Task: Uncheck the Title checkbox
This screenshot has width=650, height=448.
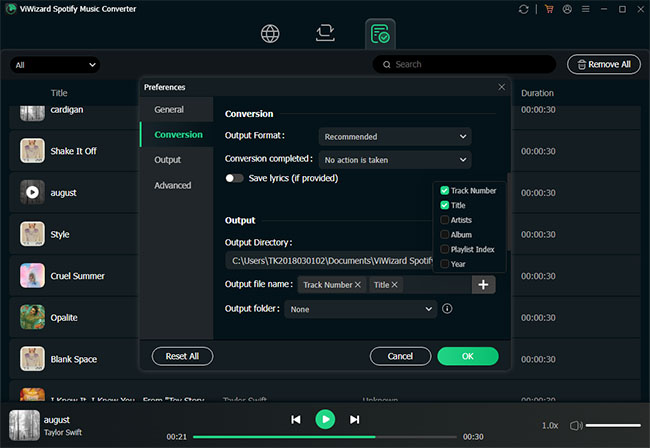Action: (444, 205)
